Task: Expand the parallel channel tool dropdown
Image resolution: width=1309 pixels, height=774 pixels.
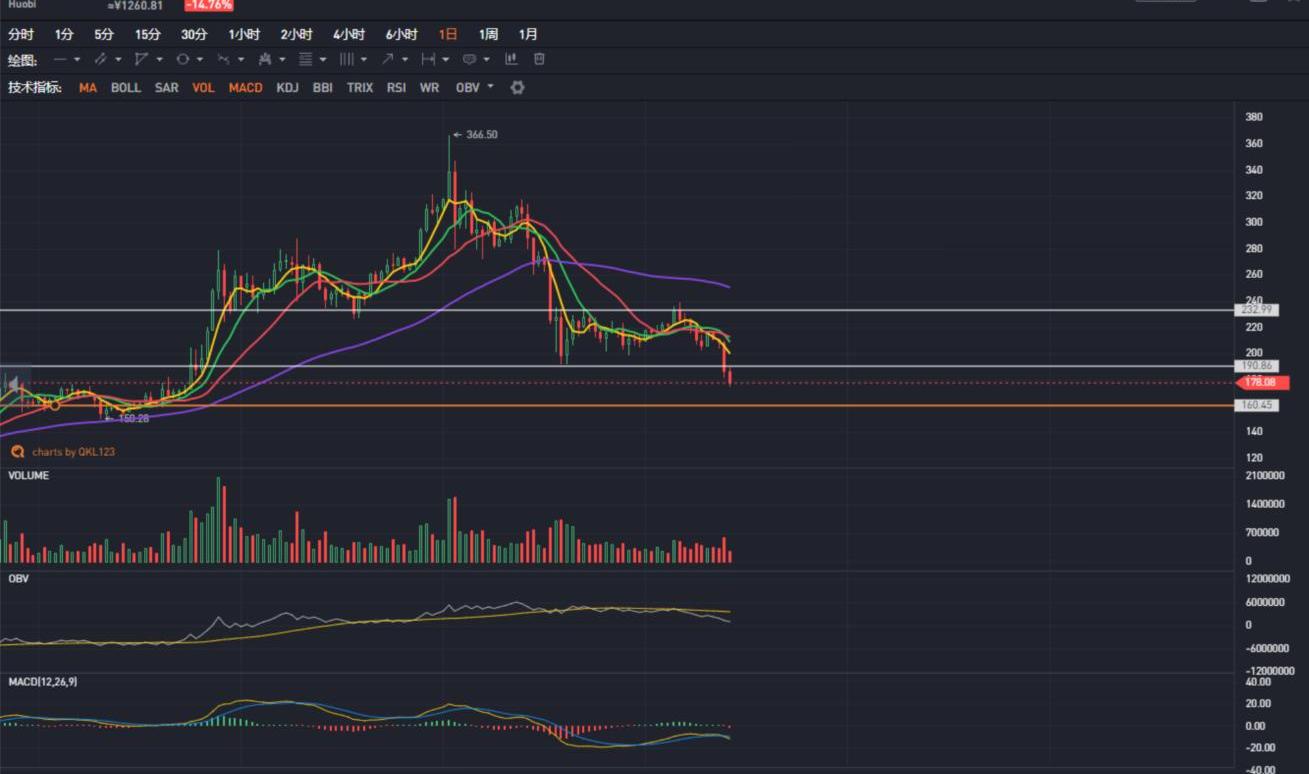Action: coord(118,59)
